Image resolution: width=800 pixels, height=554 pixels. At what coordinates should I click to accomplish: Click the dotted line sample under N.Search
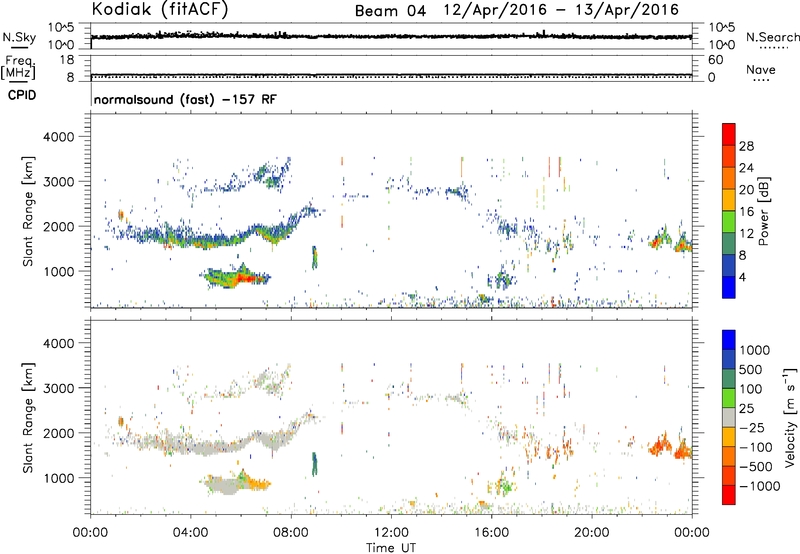pos(774,48)
